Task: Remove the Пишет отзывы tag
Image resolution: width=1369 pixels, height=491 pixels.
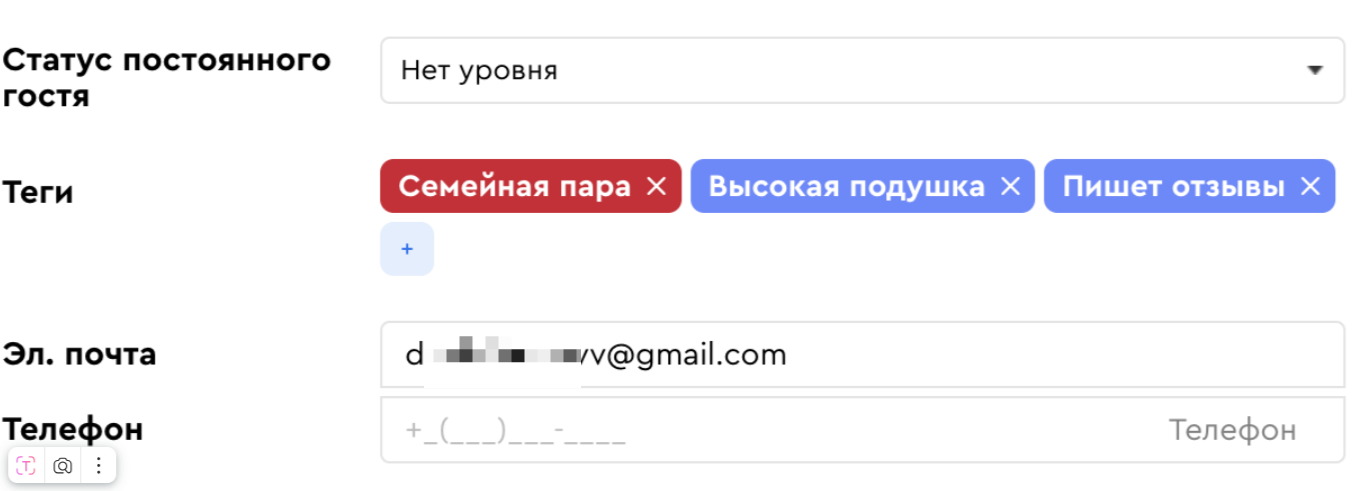Action: [x=1310, y=187]
